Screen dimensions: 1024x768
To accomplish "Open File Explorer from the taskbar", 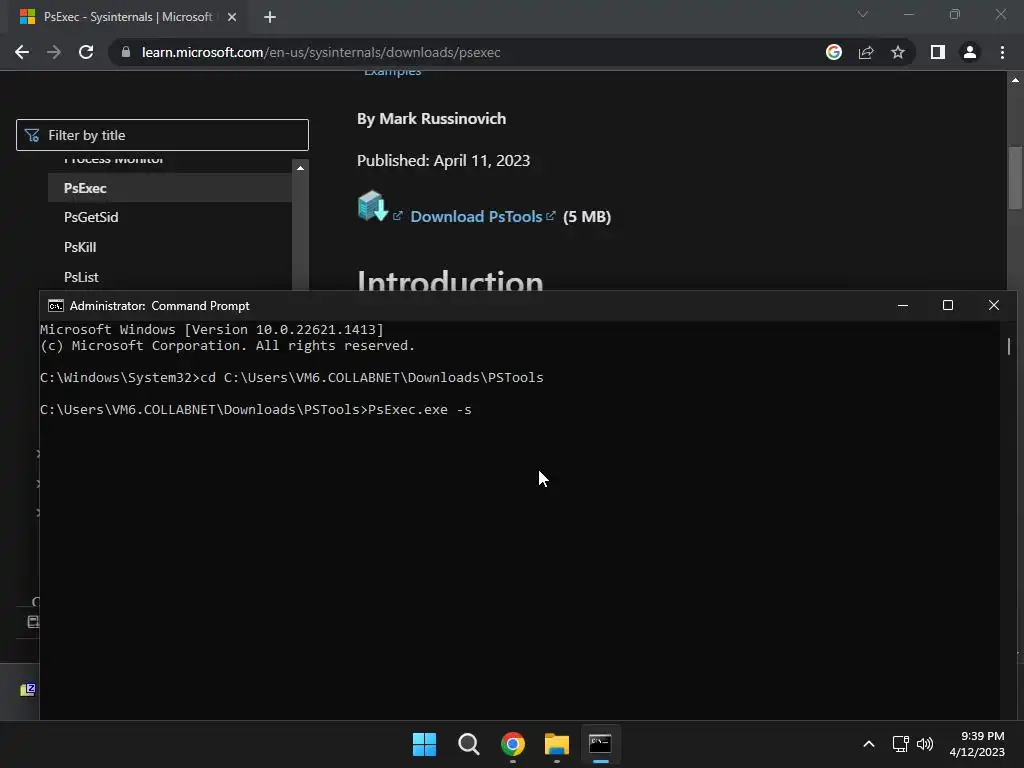I will tap(556, 744).
